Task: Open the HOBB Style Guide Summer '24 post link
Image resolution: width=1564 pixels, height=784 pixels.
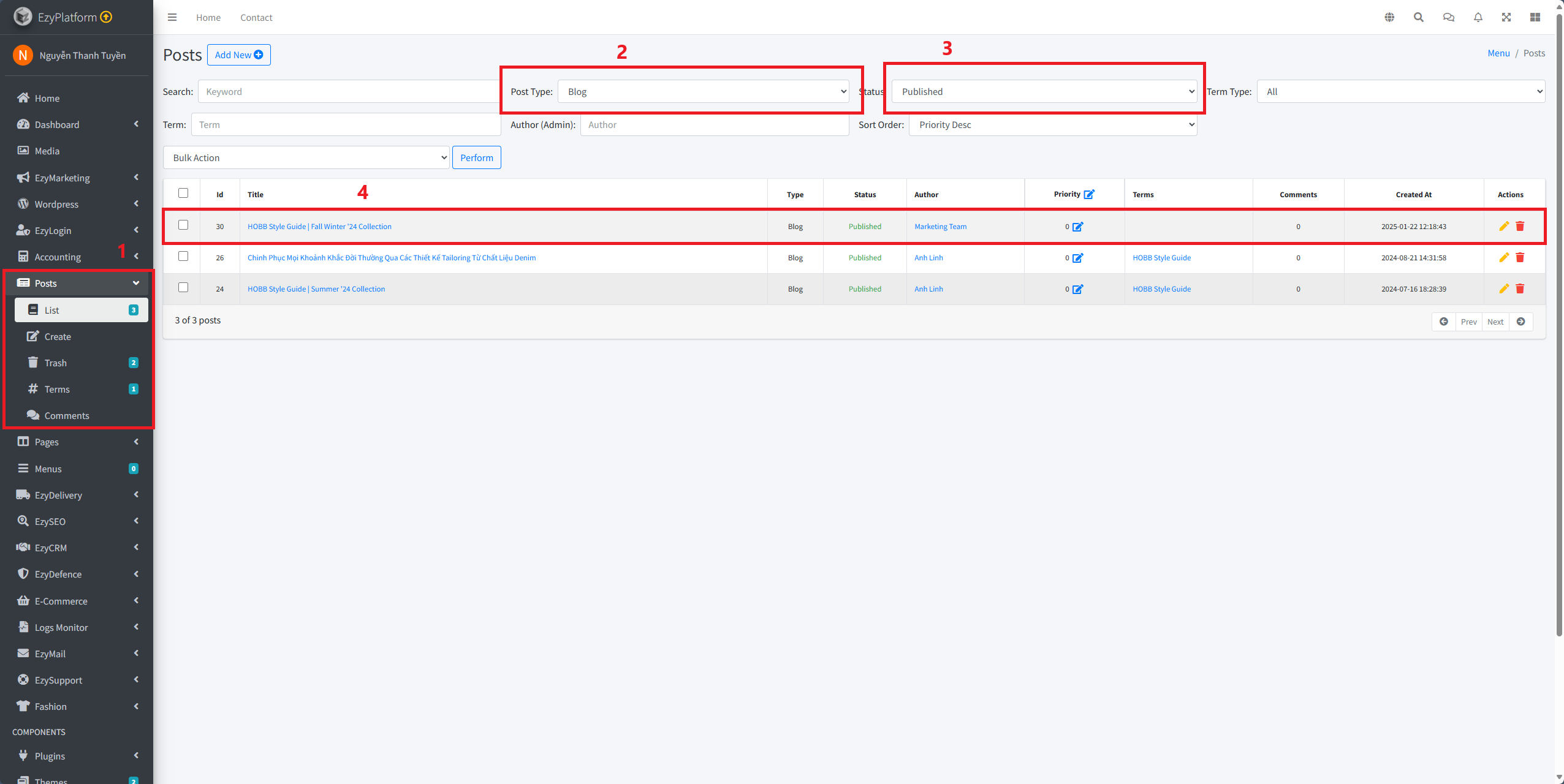Action: [316, 289]
